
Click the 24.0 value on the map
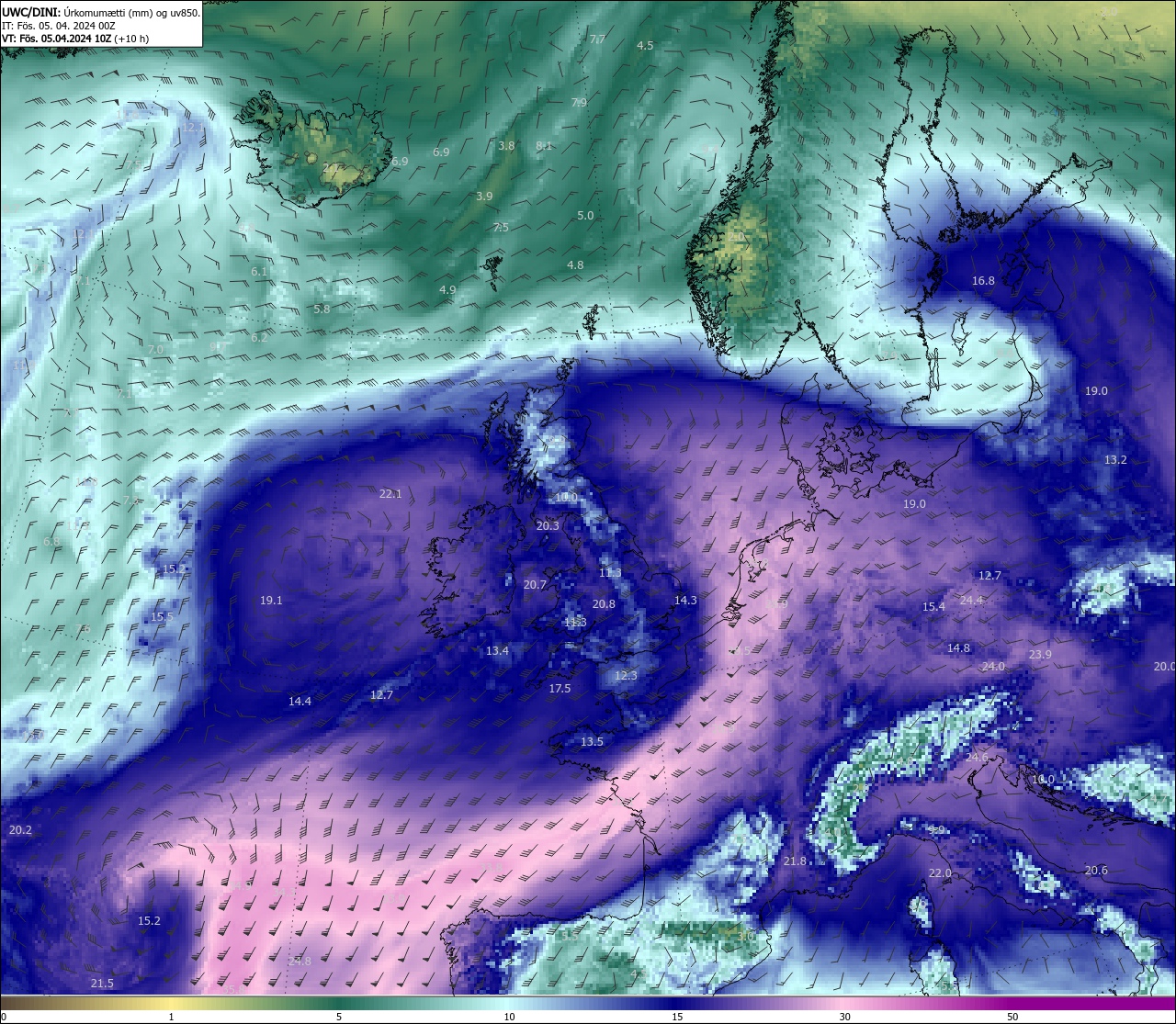click(x=993, y=667)
